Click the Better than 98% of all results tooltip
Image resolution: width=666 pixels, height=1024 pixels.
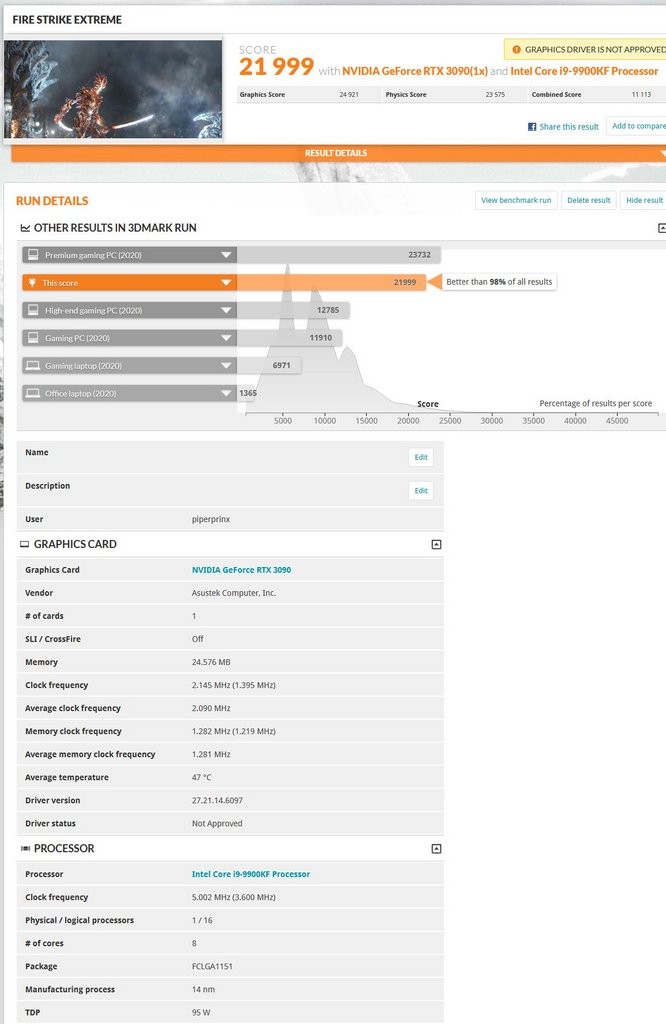(x=500, y=282)
